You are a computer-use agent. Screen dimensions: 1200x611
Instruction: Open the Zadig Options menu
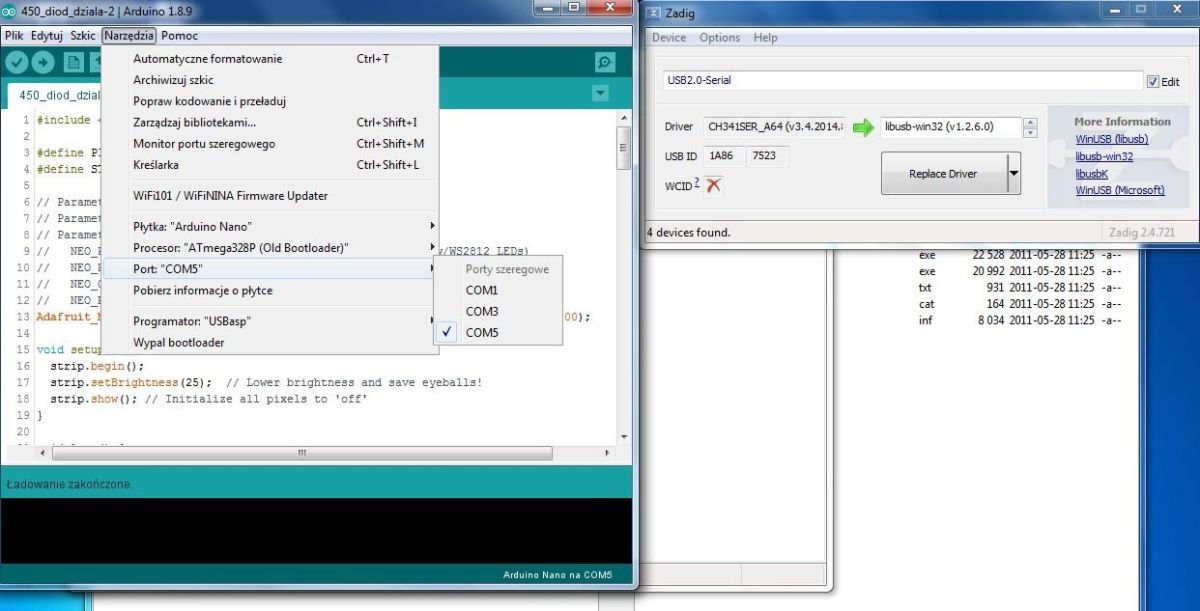point(720,38)
